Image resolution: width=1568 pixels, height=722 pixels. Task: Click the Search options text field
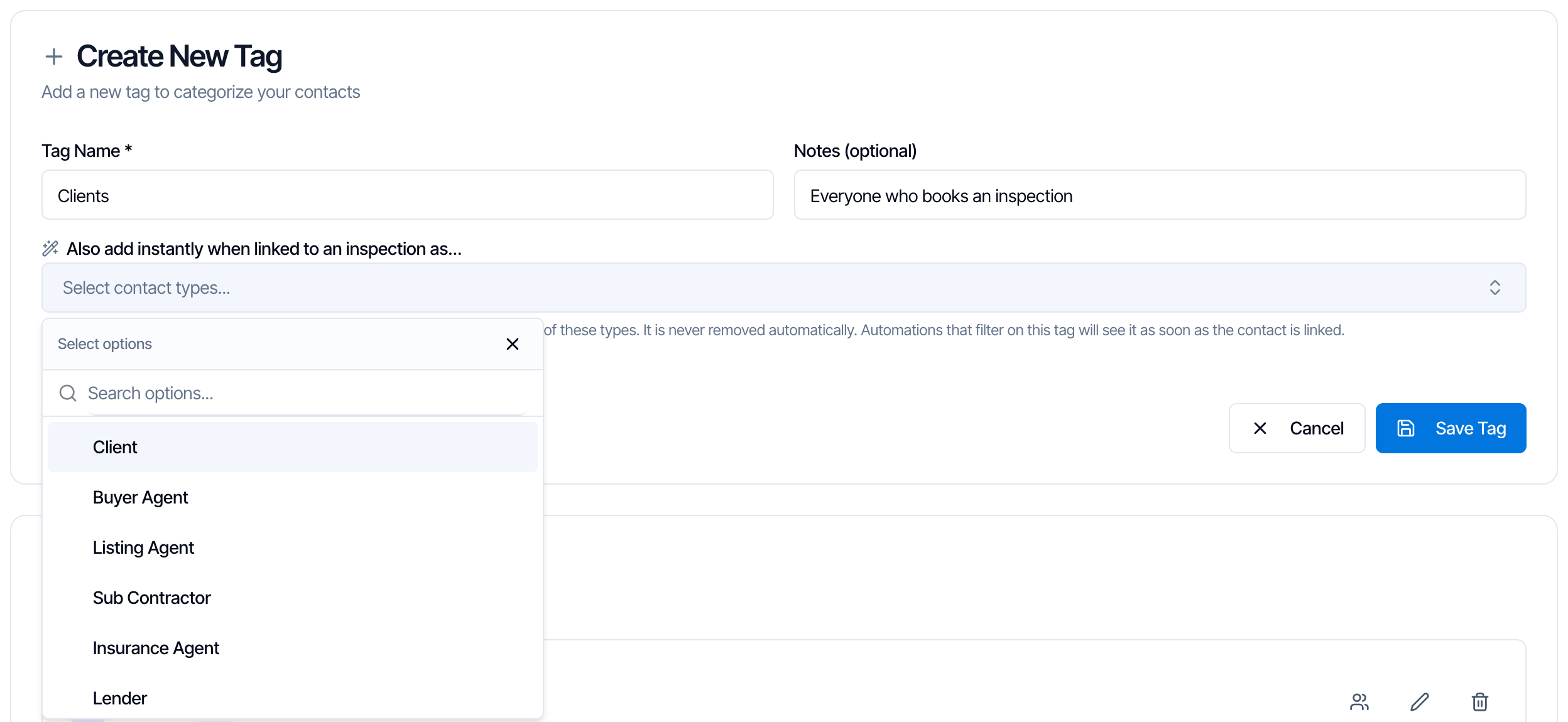coord(308,393)
